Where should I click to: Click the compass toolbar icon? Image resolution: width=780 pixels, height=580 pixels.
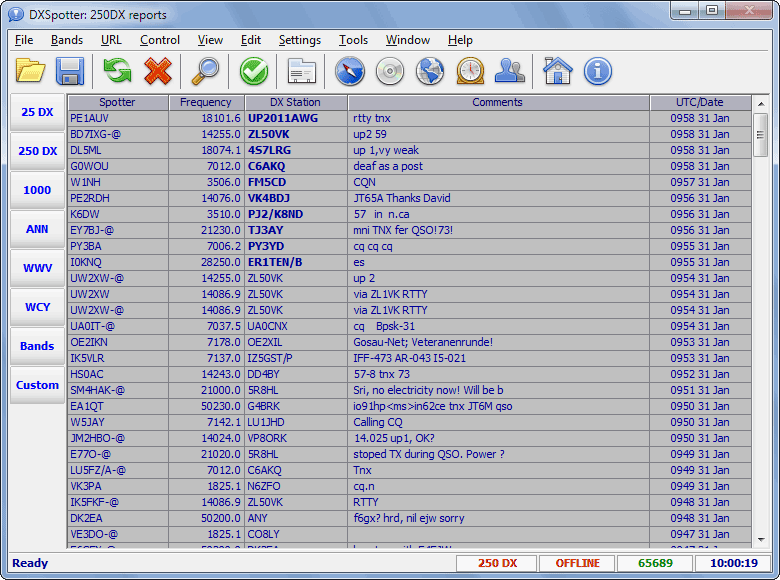(x=348, y=71)
